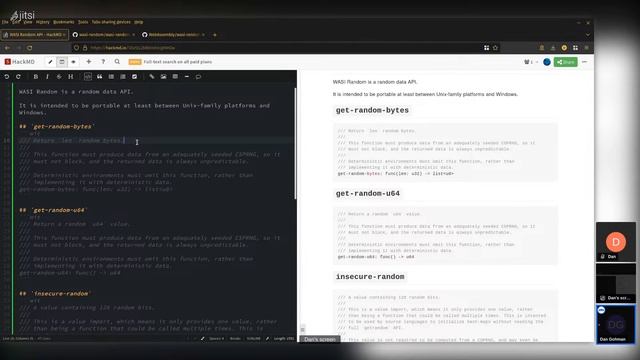The image size is (640, 360).
Task: Click full-text search on paid plans banner
Action: [x=170, y=62]
